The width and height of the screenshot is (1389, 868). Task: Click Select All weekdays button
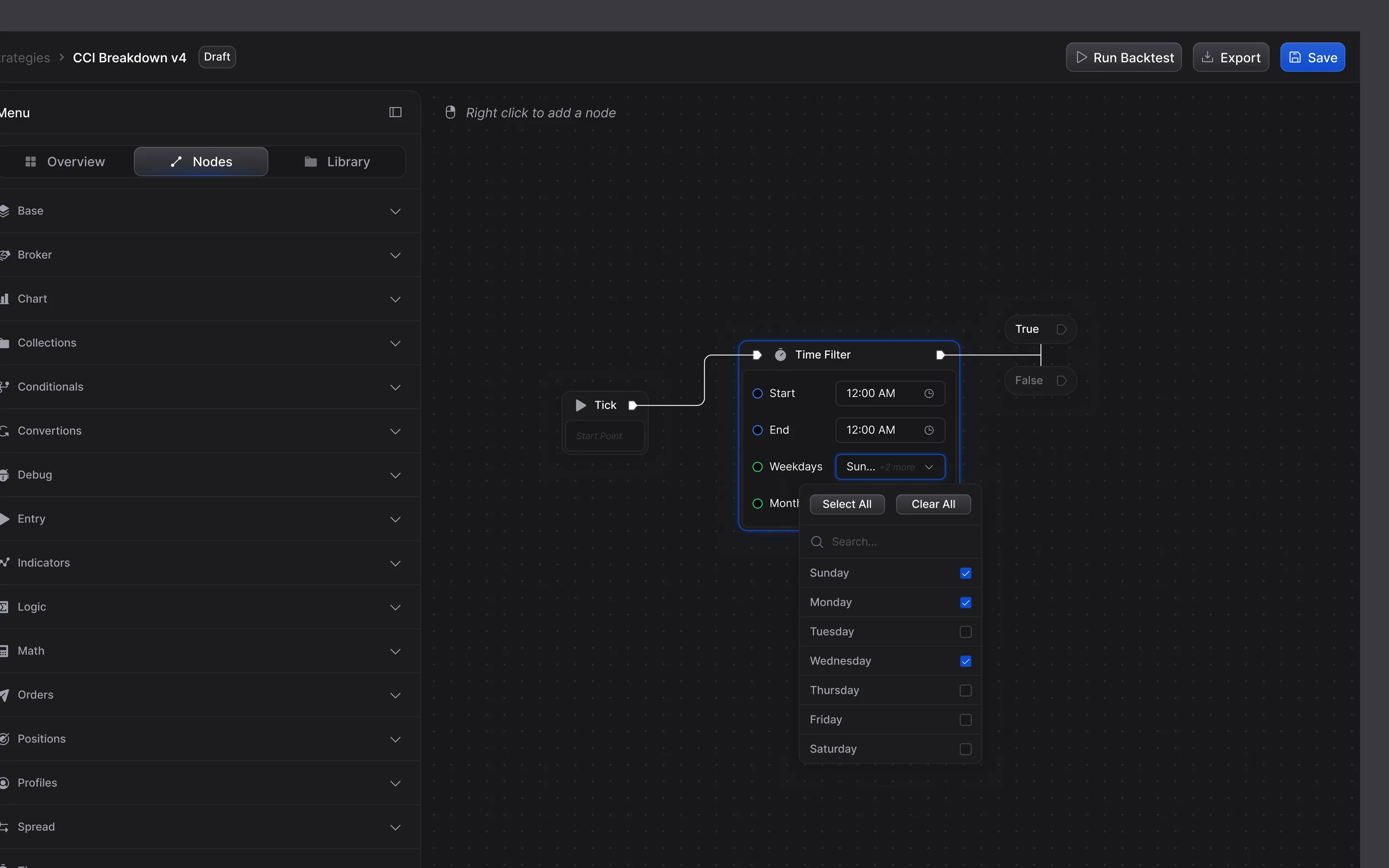846,504
